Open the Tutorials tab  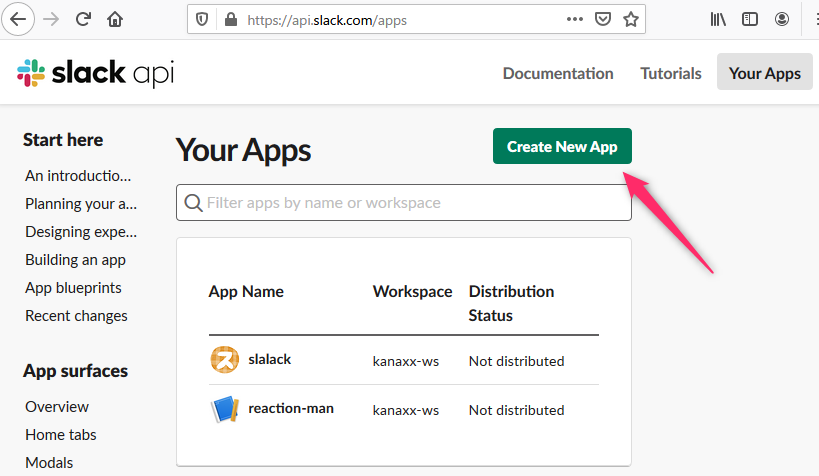(x=671, y=73)
